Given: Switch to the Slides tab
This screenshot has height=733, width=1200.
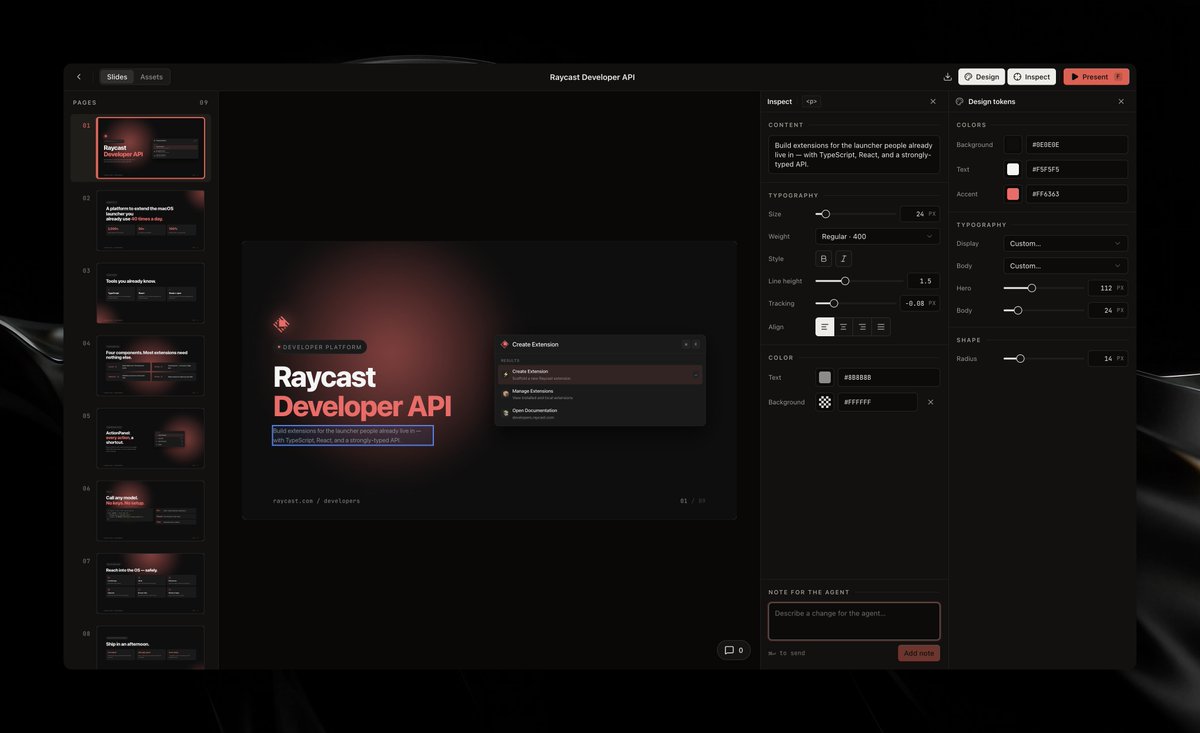Looking at the screenshot, I should click(x=117, y=77).
